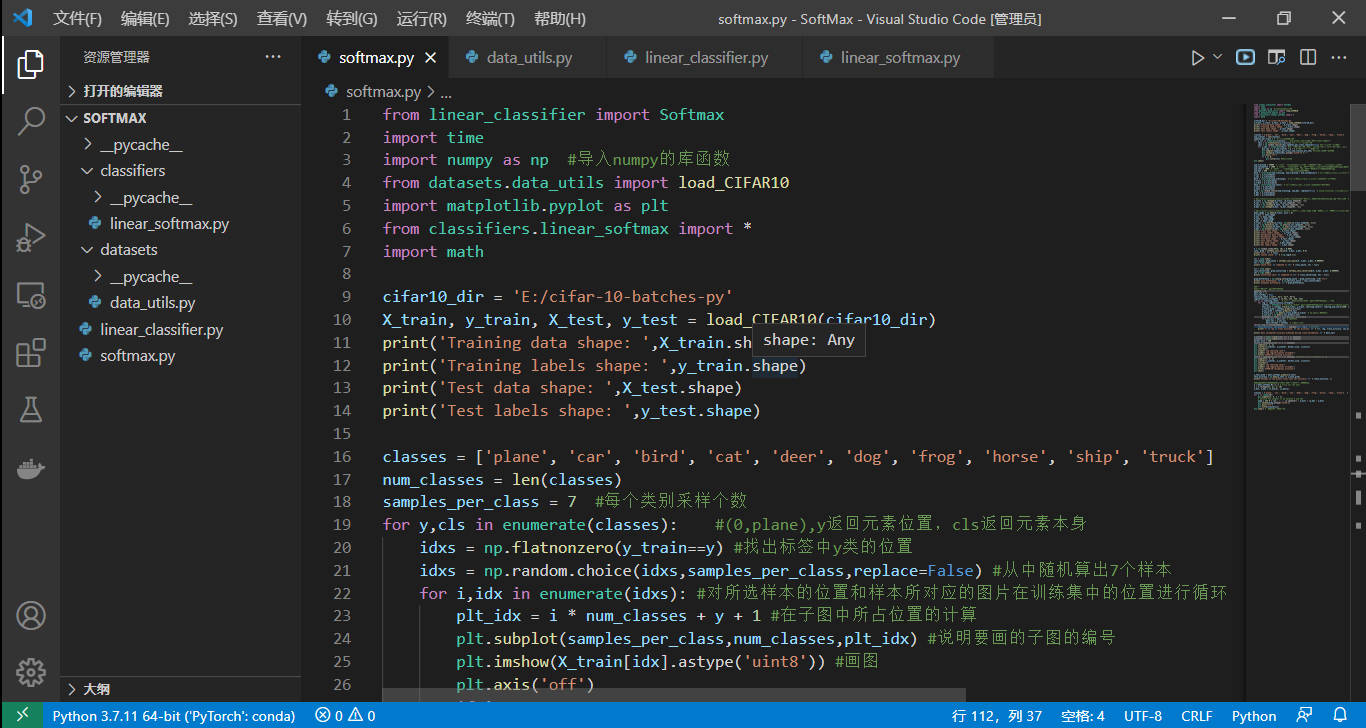The image size is (1366, 728).
Task: Click the remote window indicator in status bar
Action: (22, 715)
